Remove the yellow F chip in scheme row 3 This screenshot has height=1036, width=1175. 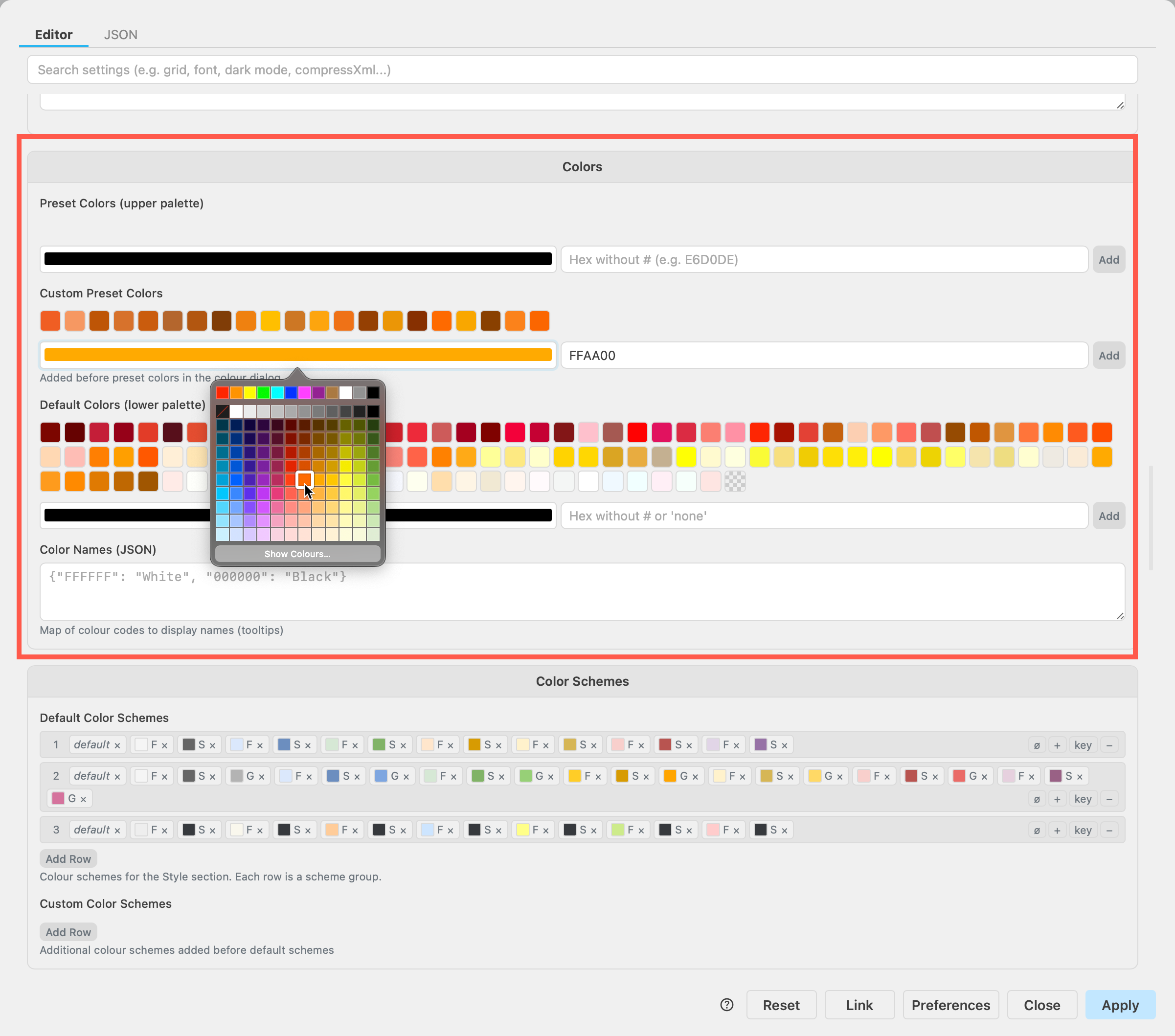(x=546, y=830)
